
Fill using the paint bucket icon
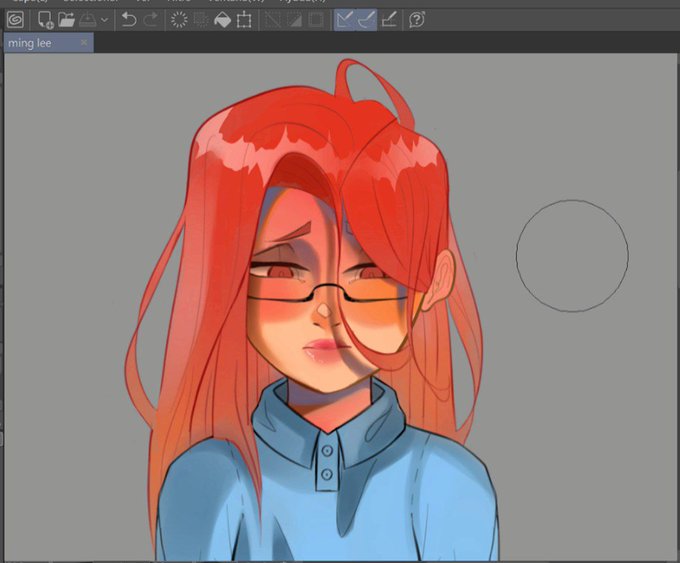coord(222,20)
